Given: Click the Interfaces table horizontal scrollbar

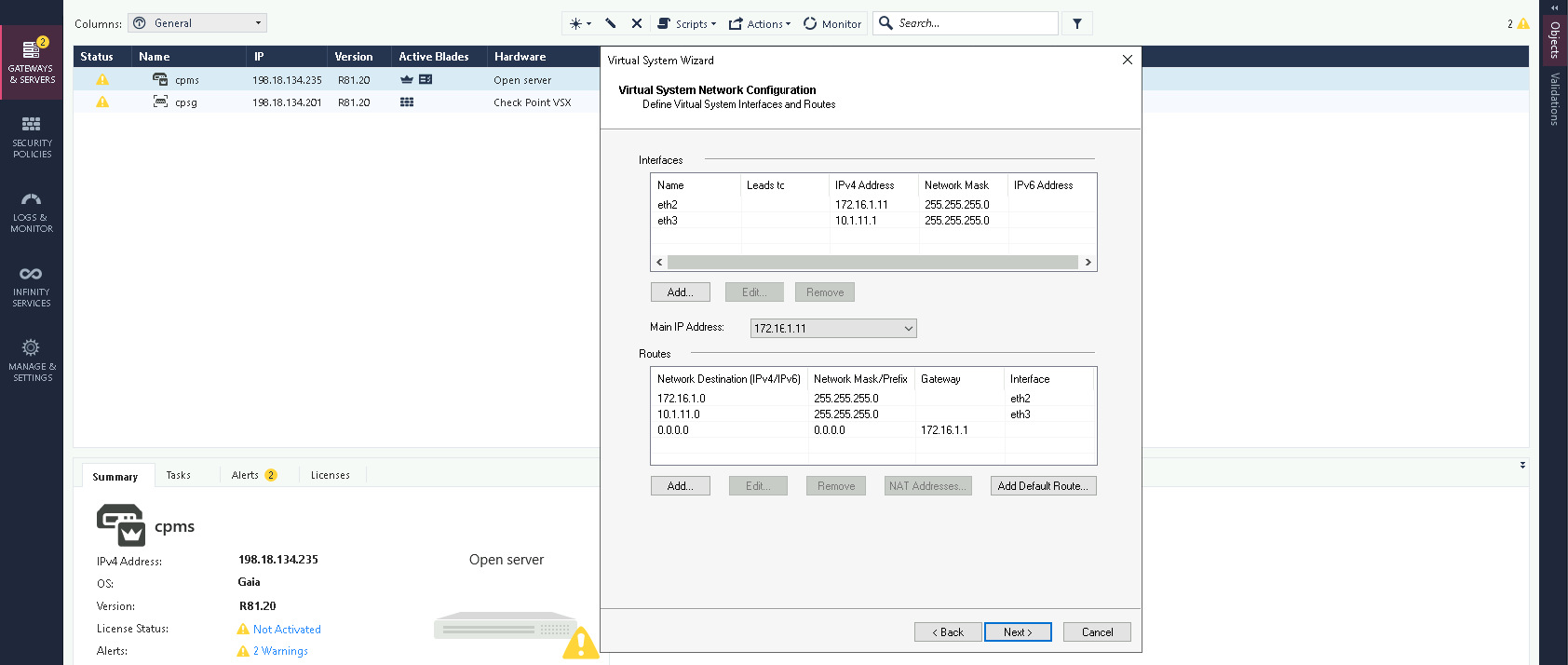Looking at the screenshot, I should (x=872, y=263).
